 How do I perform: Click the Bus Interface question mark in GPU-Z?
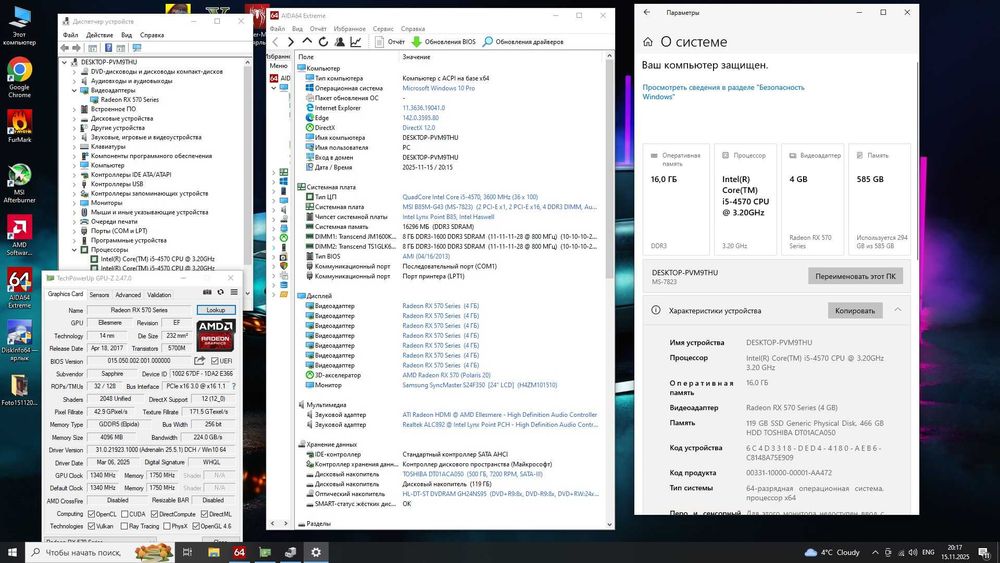click(x=234, y=386)
